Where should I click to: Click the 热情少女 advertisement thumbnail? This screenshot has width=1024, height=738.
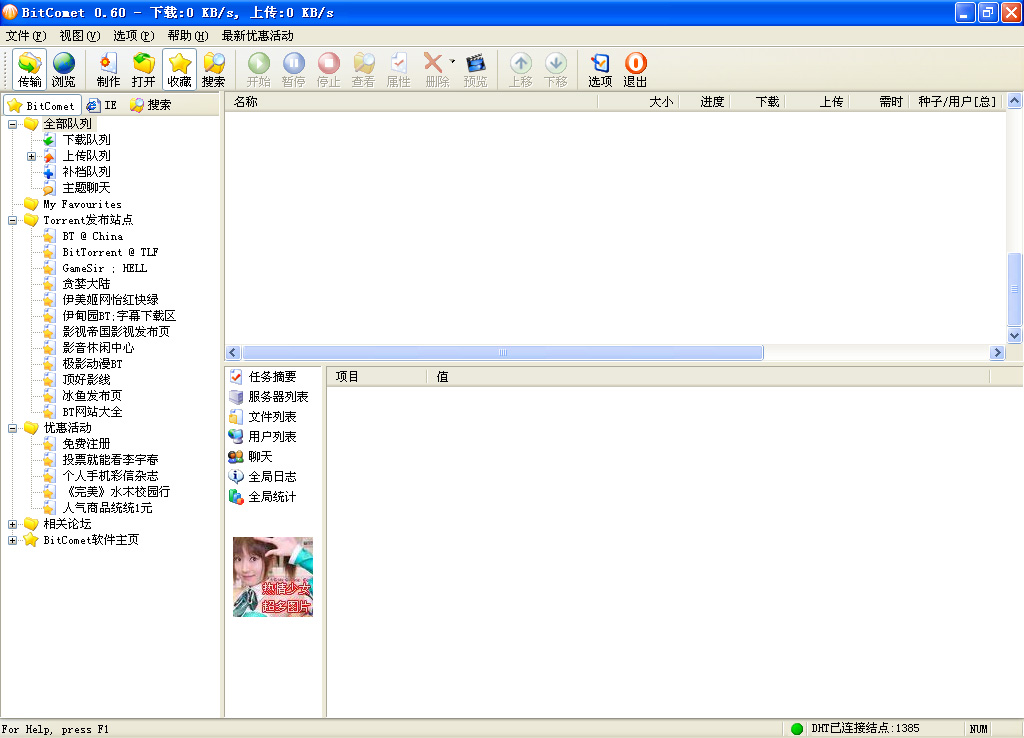[273, 577]
